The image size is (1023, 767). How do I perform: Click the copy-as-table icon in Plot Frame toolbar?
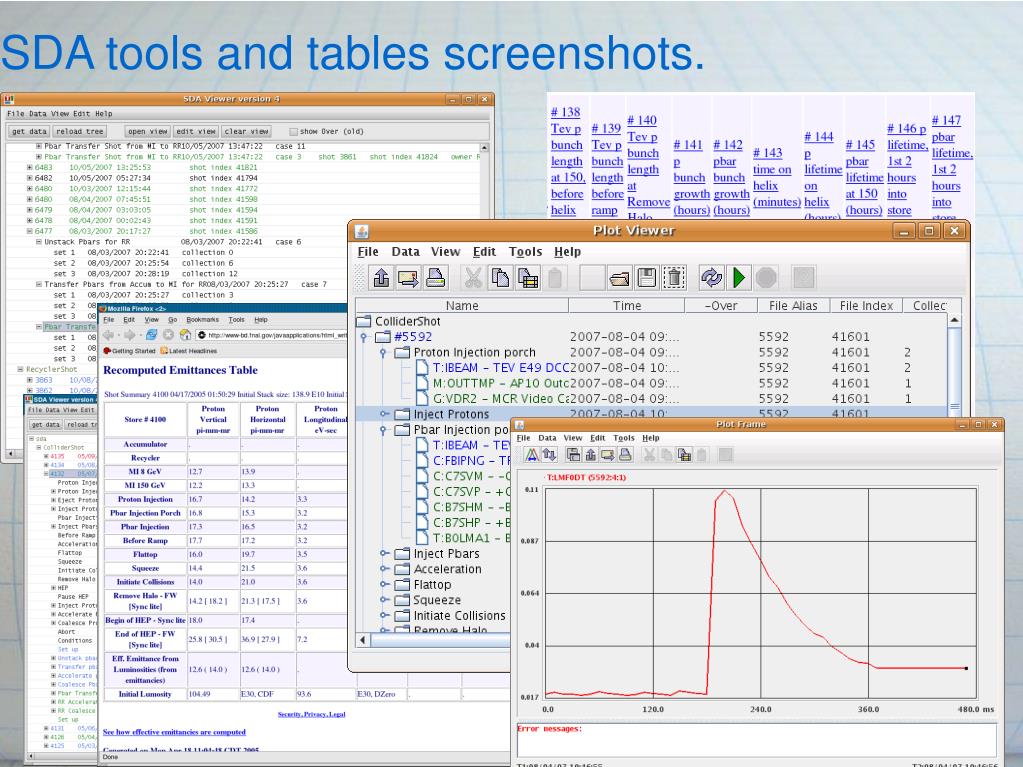click(684, 455)
